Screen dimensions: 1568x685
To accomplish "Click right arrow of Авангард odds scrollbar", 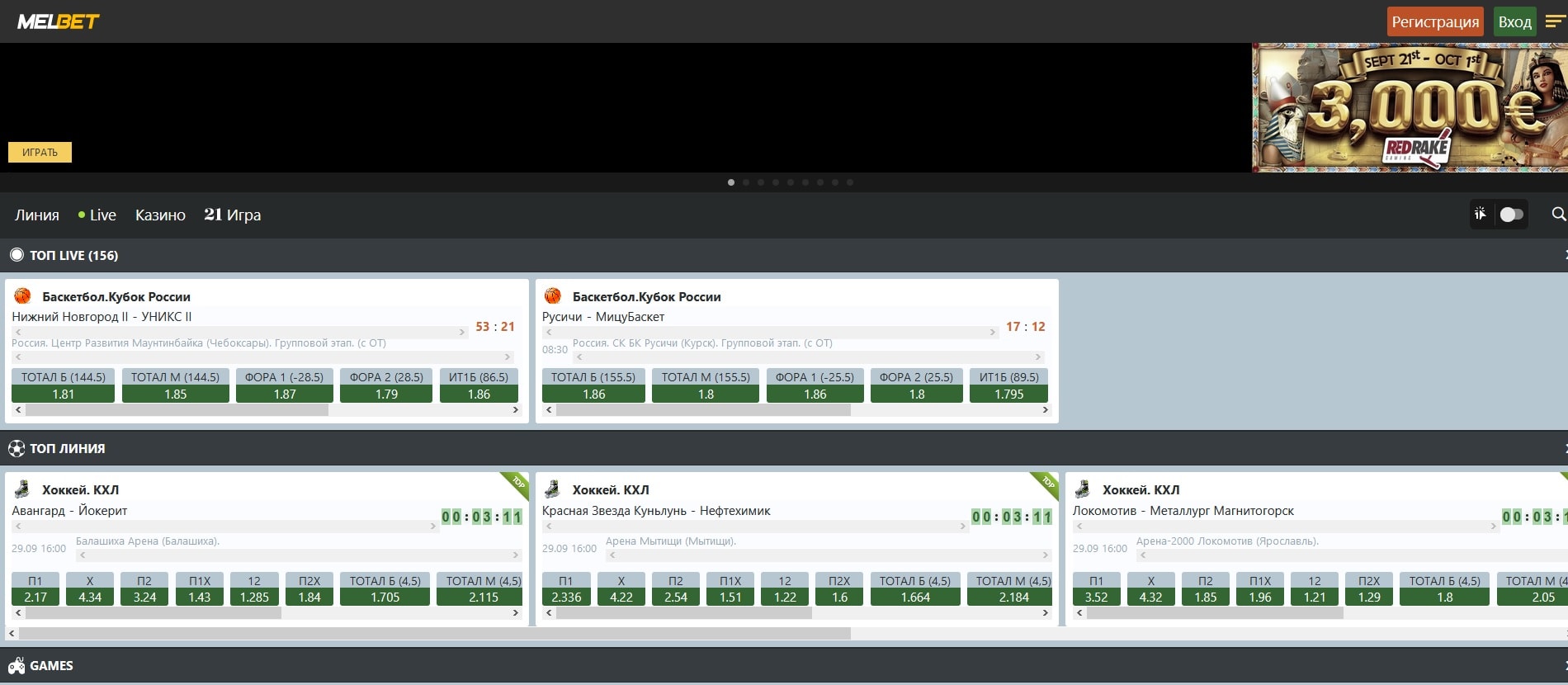I will [515, 613].
